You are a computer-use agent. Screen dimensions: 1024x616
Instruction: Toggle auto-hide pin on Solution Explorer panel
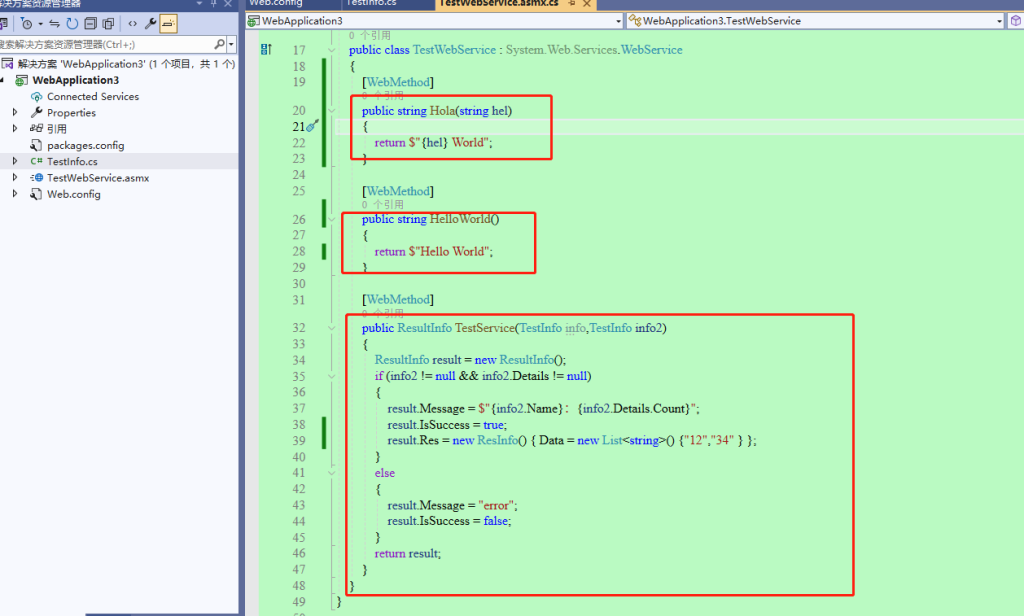213,5
